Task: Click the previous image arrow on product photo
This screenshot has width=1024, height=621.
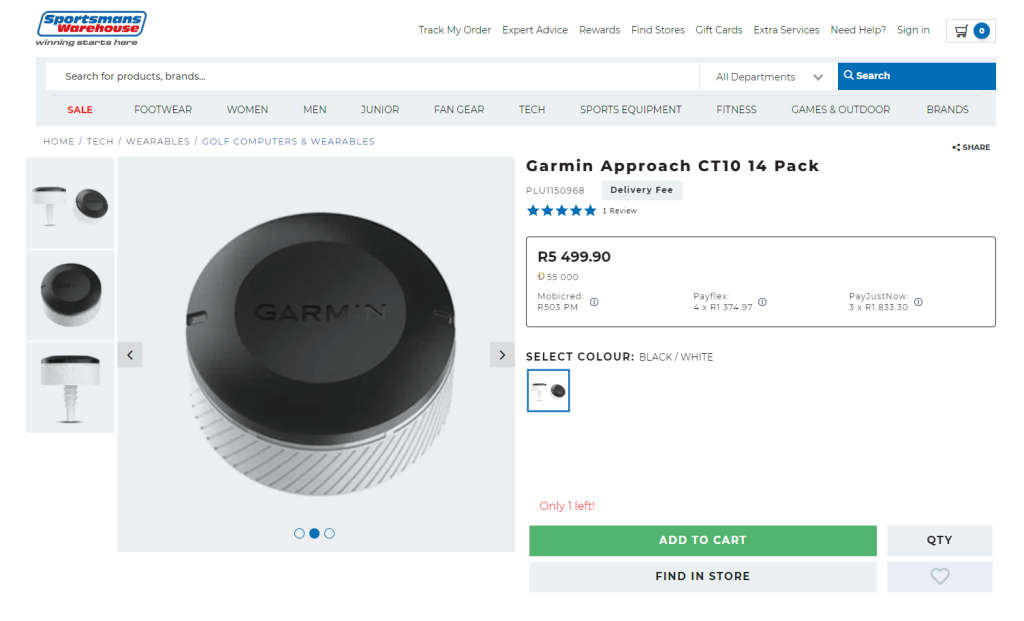Action: click(130, 354)
